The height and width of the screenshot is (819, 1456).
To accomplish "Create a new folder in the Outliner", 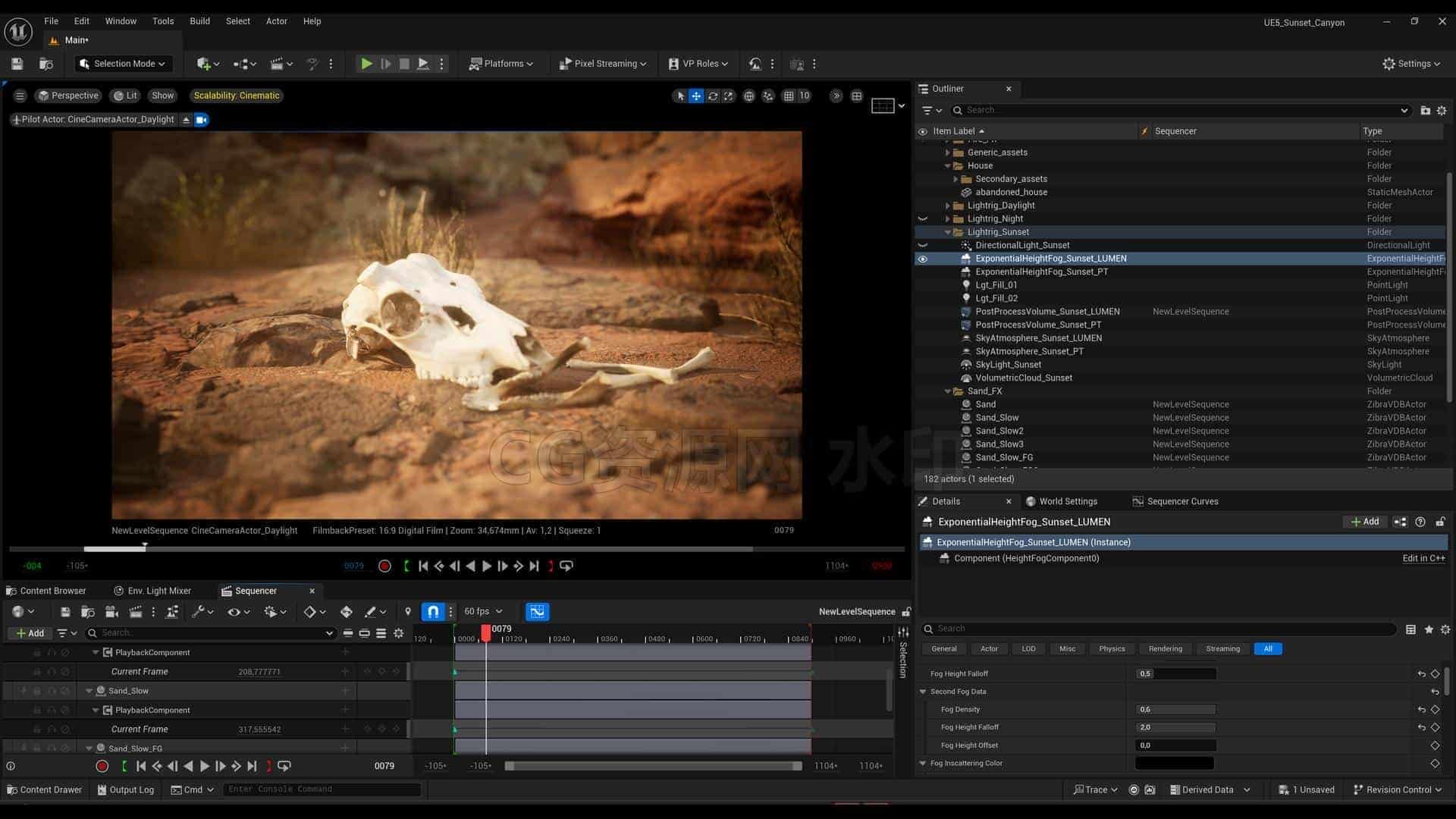I will click(1425, 111).
